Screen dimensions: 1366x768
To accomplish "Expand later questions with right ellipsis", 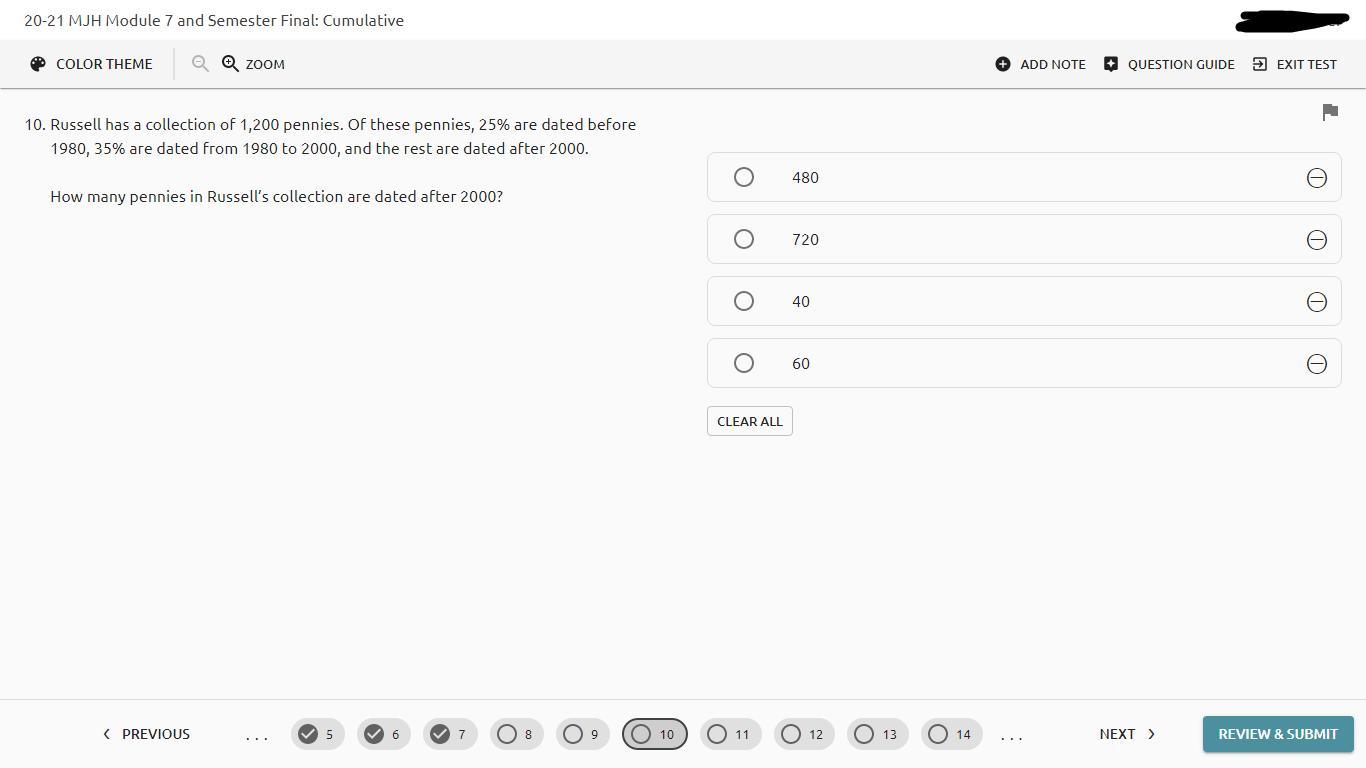I will [1011, 736].
